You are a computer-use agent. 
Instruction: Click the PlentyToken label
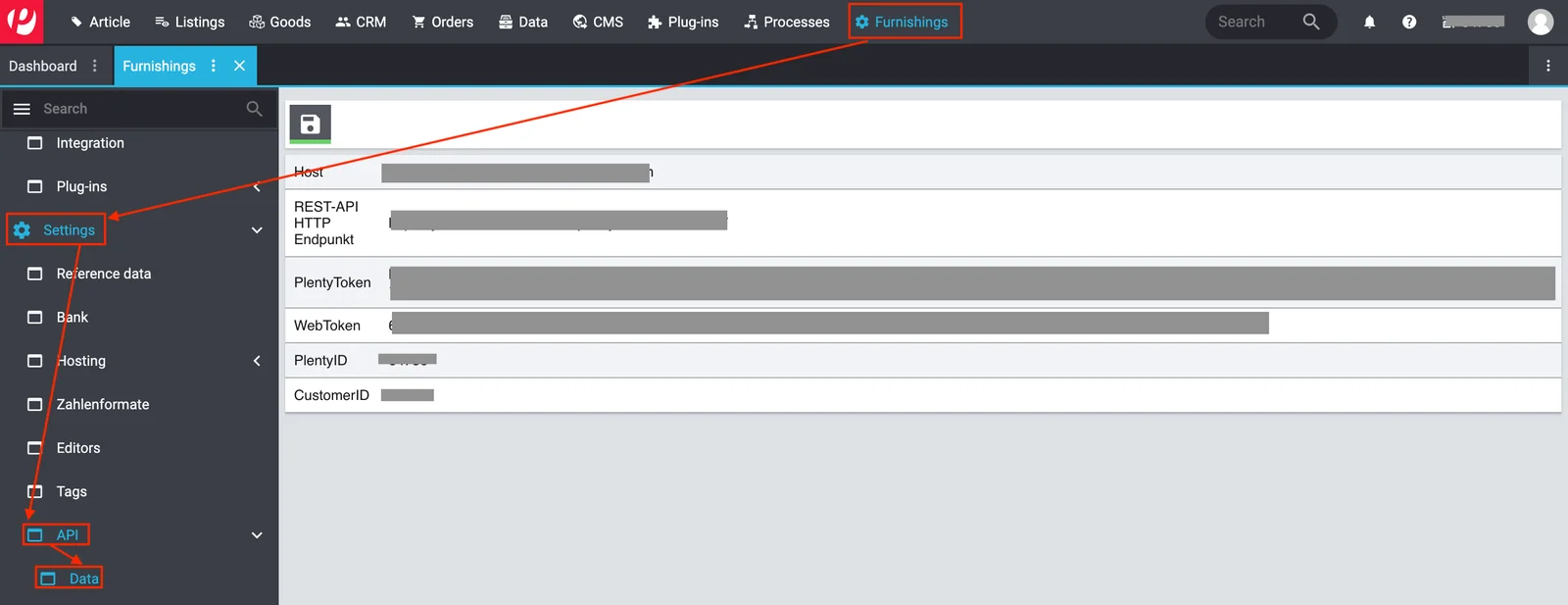(x=332, y=282)
